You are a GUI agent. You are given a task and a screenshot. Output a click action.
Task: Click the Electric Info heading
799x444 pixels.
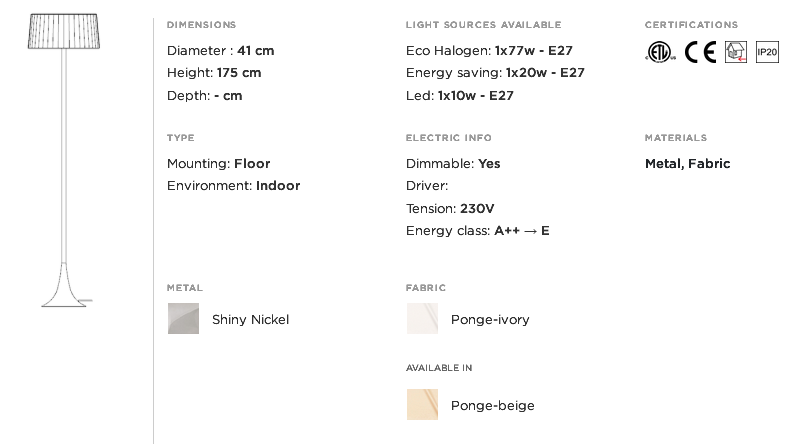click(x=448, y=138)
